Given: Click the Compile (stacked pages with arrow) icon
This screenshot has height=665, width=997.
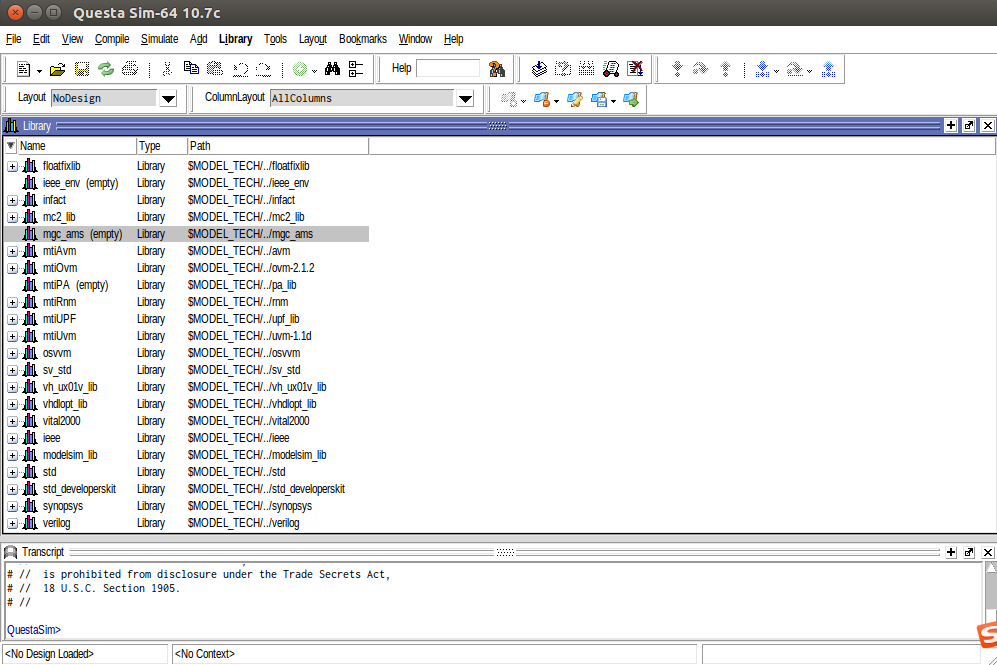Looking at the screenshot, I should (539, 69).
